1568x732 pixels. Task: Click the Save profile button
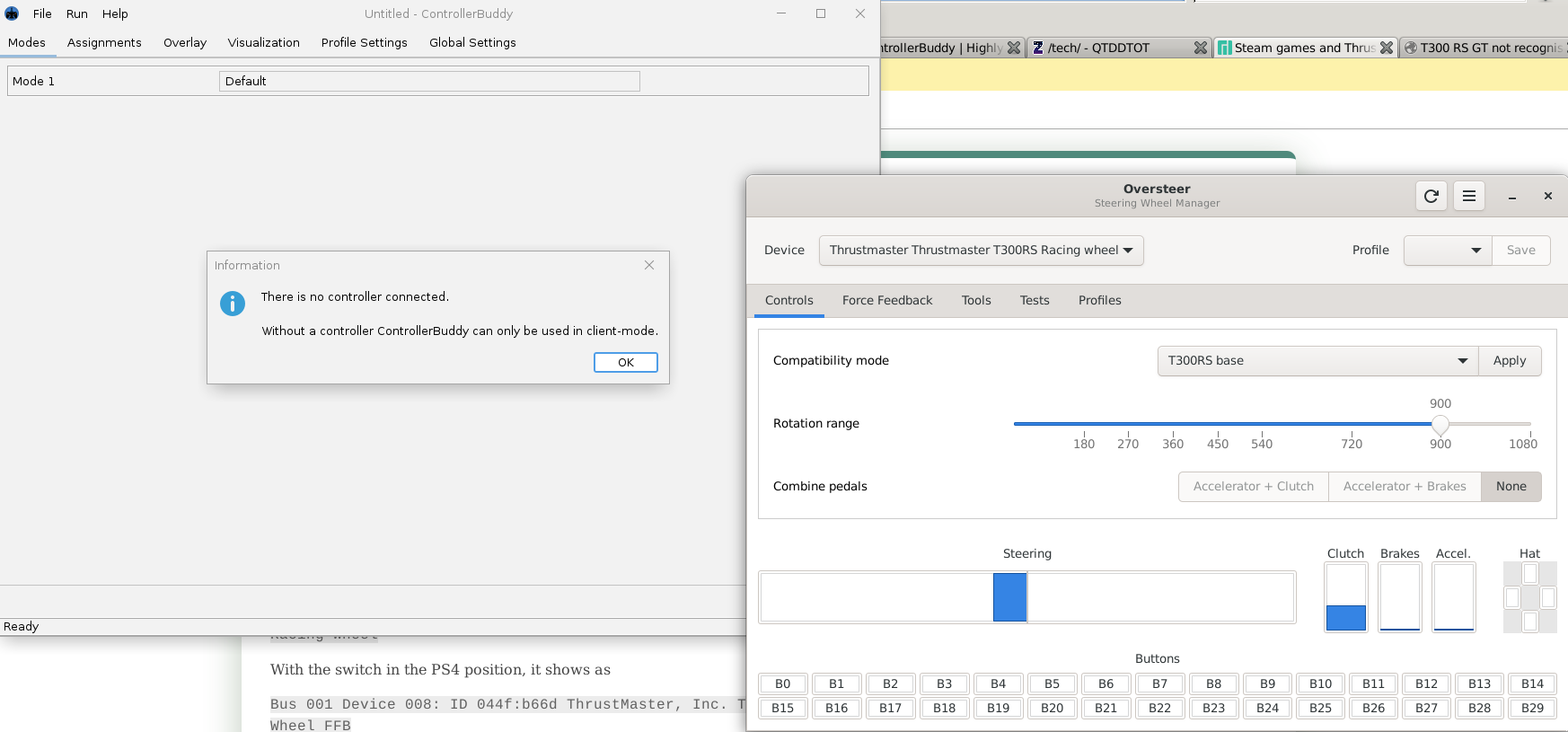point(1521,250)
